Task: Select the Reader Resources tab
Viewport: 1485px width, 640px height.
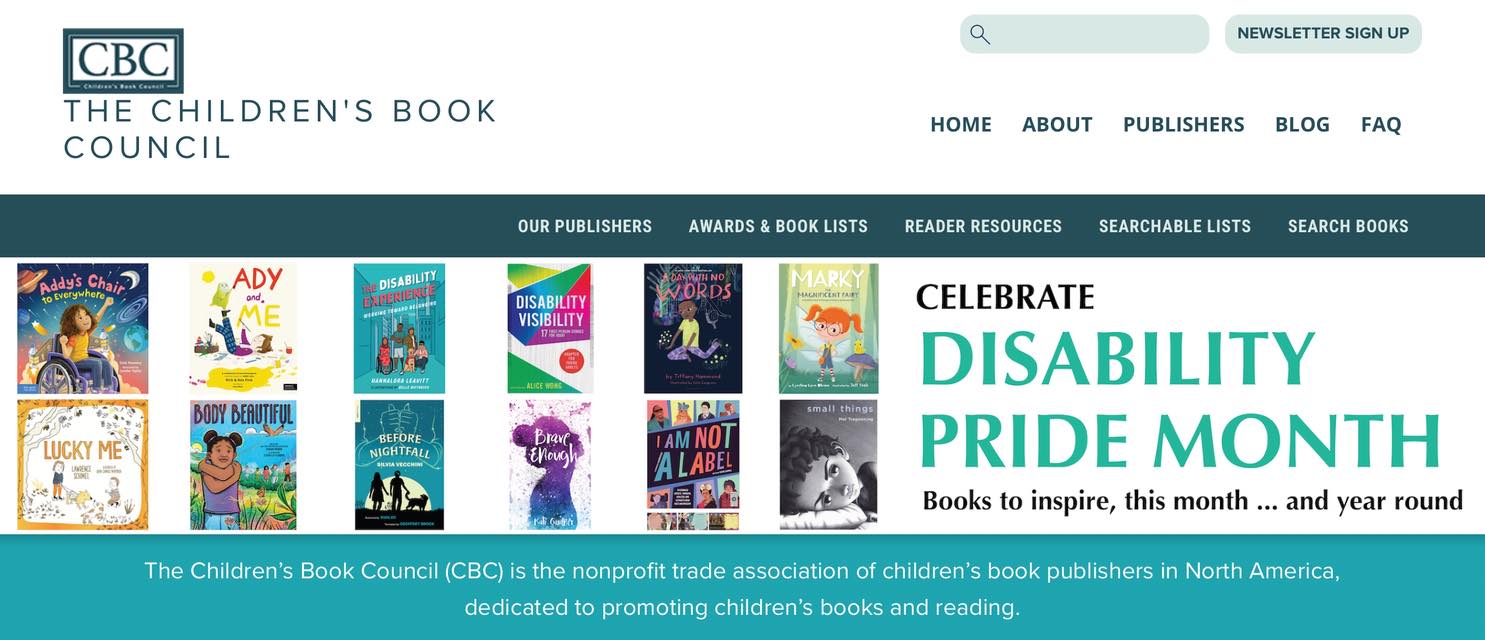Action: pos(983,226)
